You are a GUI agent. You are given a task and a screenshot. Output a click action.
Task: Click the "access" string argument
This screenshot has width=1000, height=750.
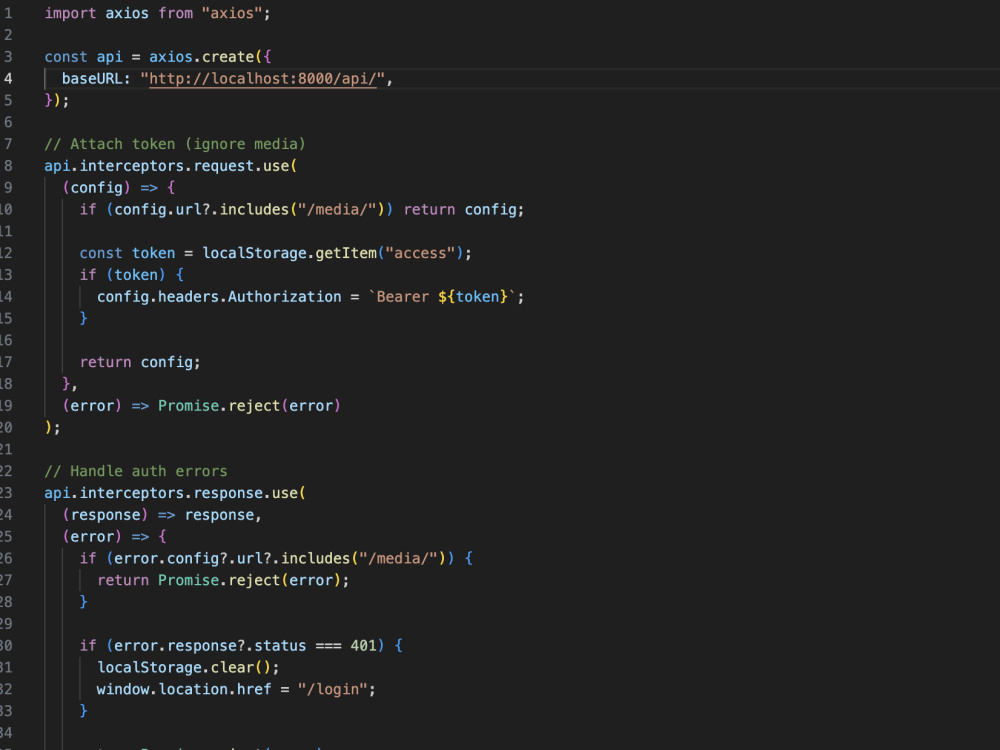[x=420, y=253]
